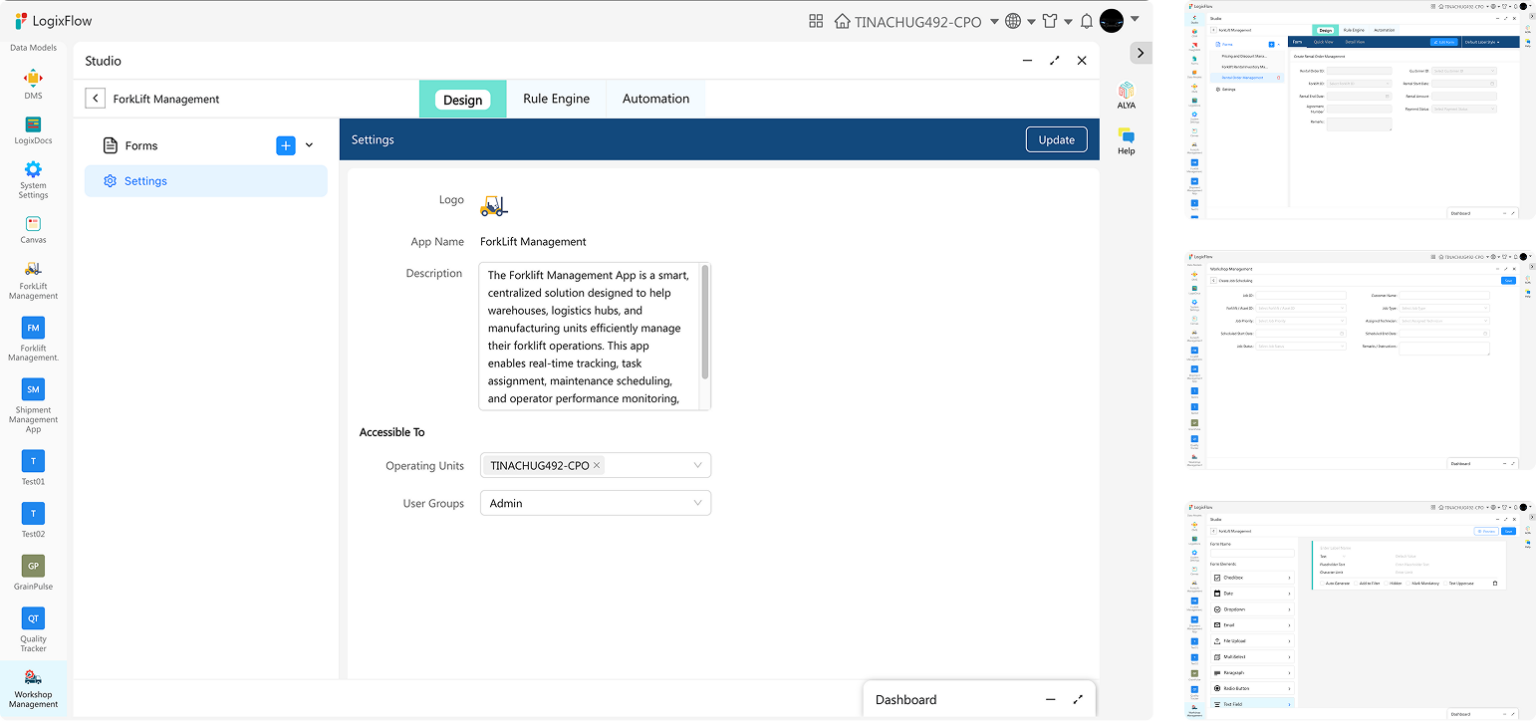Screen dimensions: 1536x721
Task: Open notifications bell
Action: point(1086,21)
